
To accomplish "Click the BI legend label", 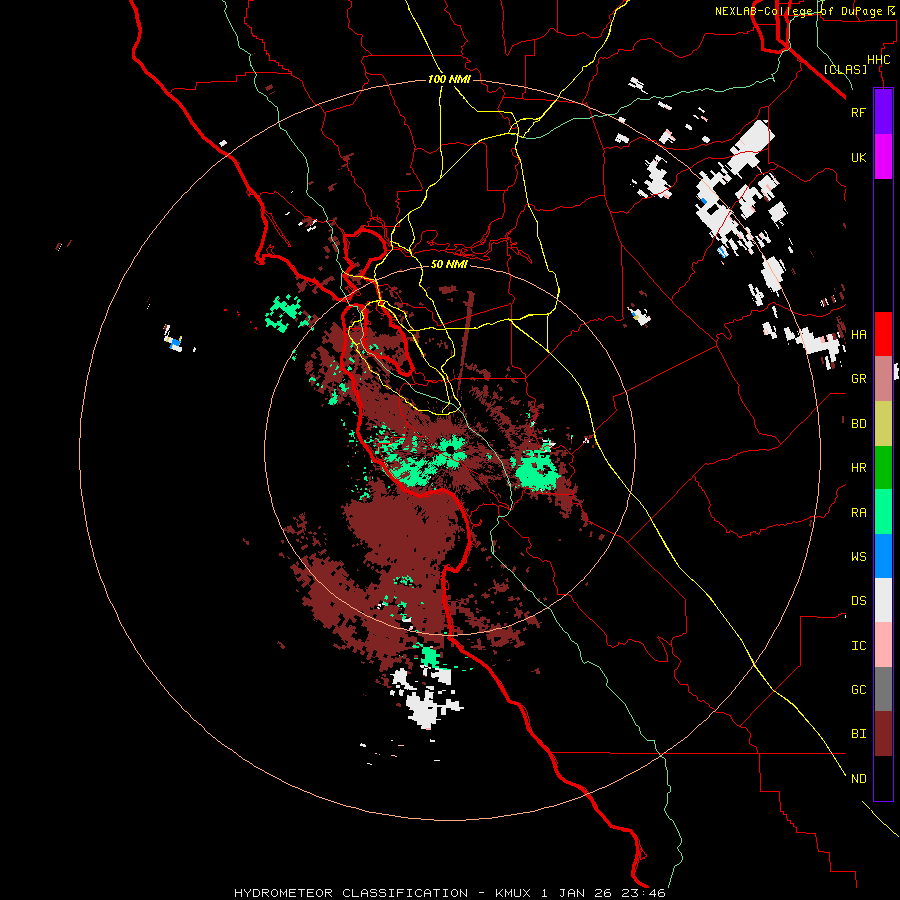I will point(858,734).
